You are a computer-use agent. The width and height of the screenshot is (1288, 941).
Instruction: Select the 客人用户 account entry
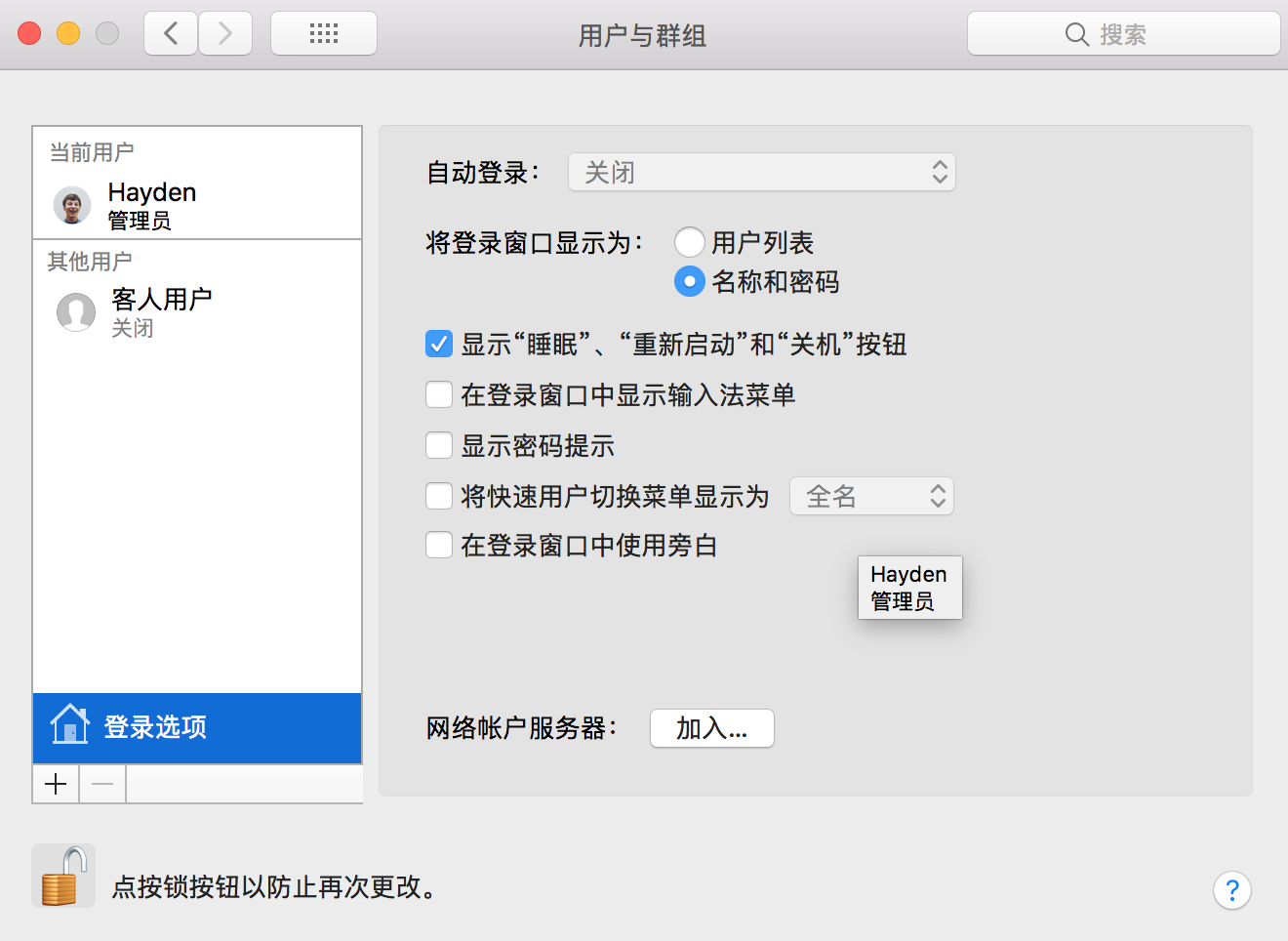click(x=161, y=312)
